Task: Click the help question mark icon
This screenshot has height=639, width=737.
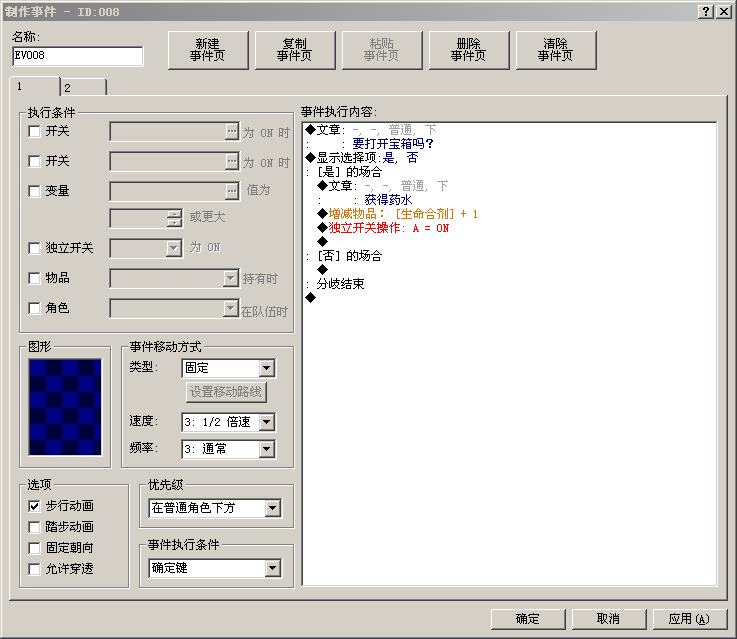Action: tap(706, 12)
